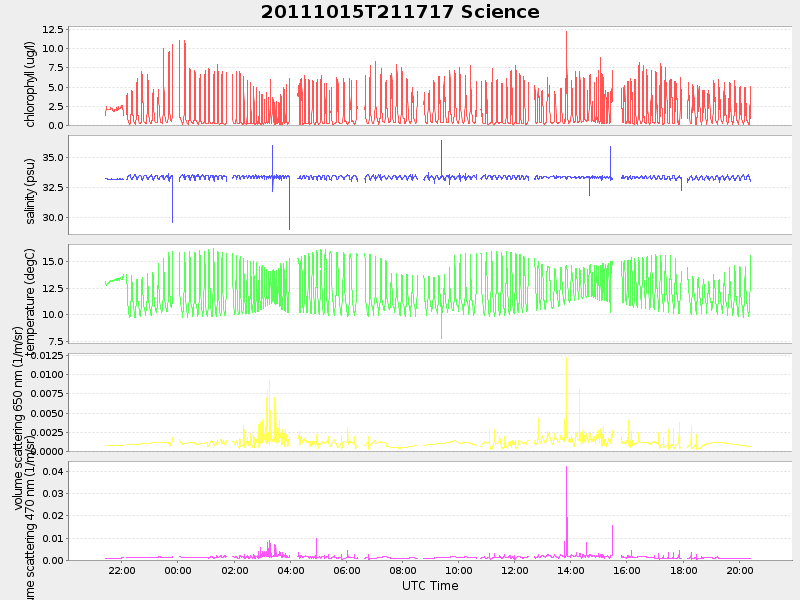
Task: Click the blue salinity downward spike near 04:00
Action: (289, 204)
